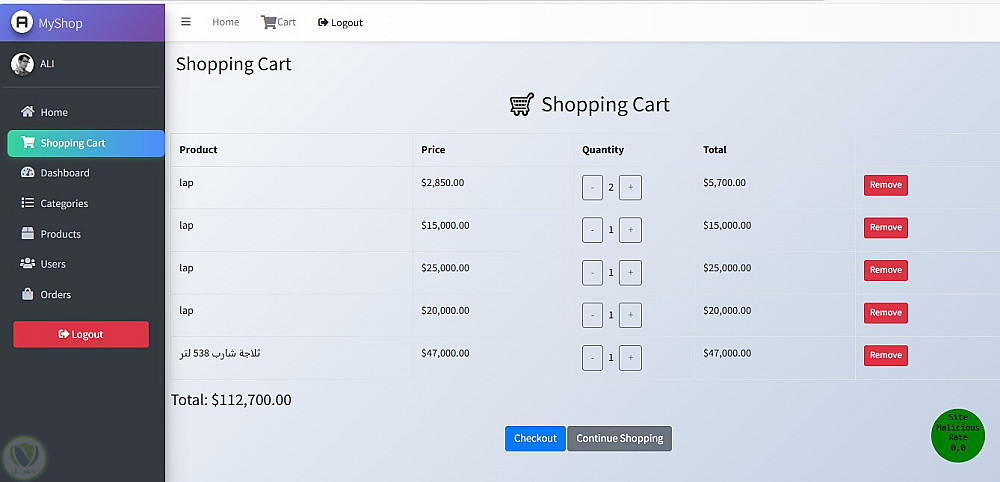Click Site Malicious Rate green badge
This screenshot has width=1000, height=482.
click(958, 435)
